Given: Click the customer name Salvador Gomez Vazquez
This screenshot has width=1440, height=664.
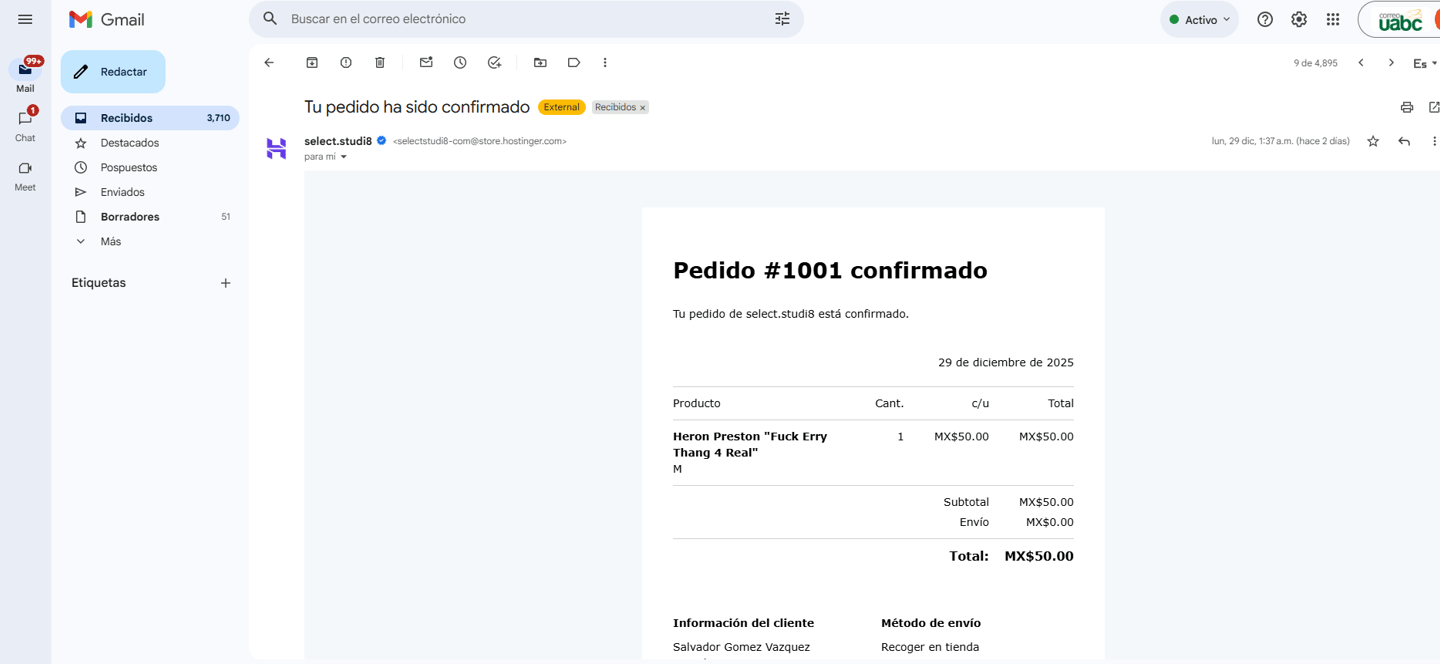Looking at the screenshot, I should tap(741, 647).
